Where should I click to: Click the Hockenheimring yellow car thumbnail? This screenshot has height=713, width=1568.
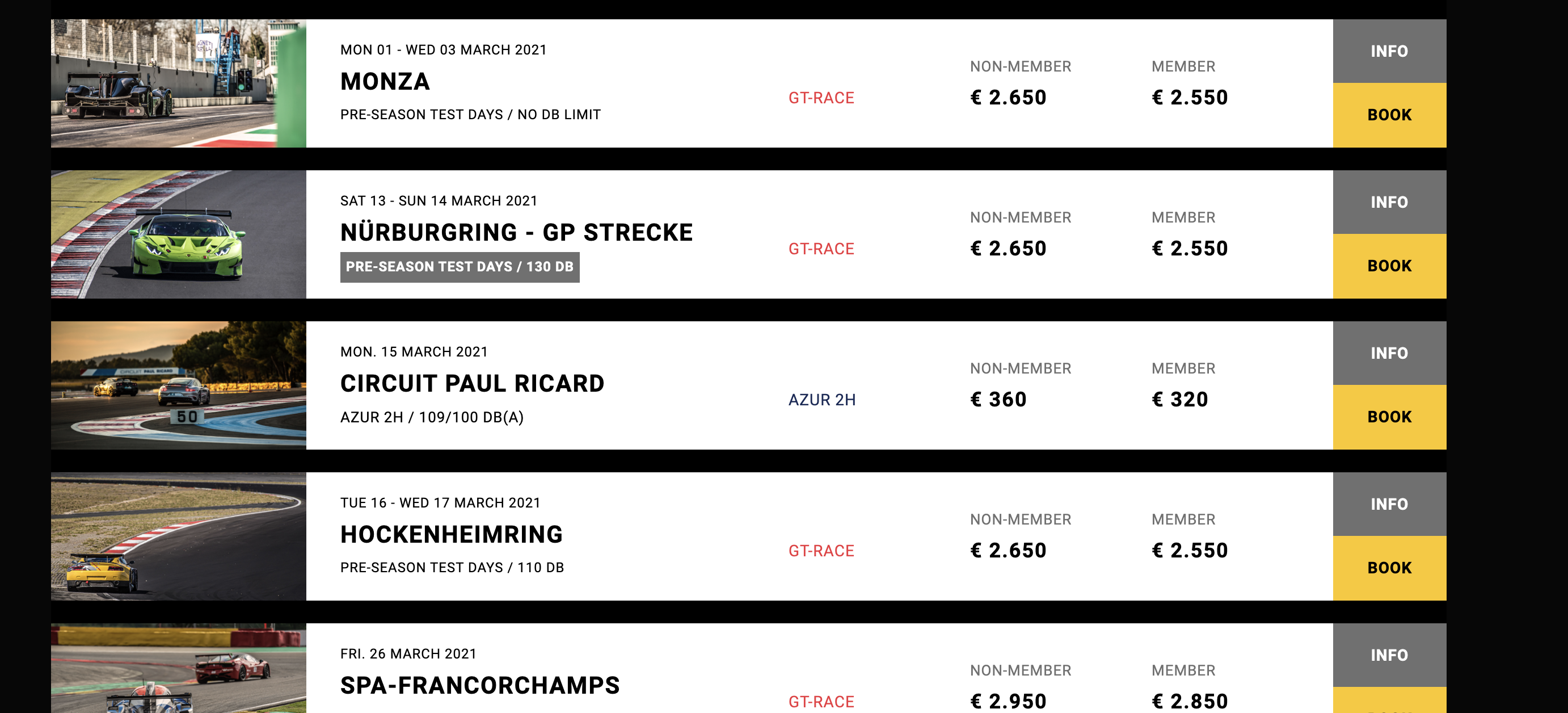178,536
